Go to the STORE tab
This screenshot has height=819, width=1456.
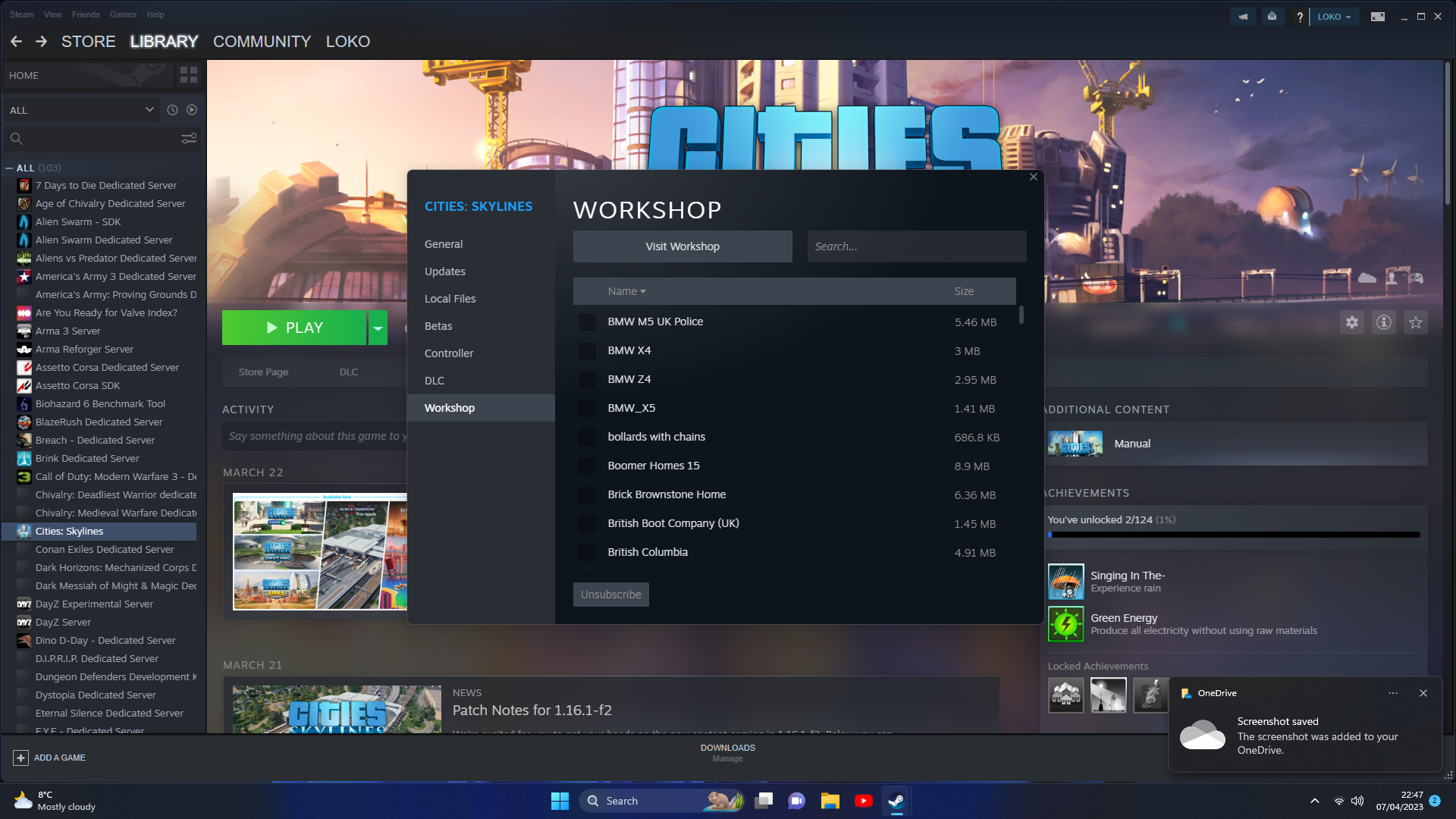coord(89,42)
